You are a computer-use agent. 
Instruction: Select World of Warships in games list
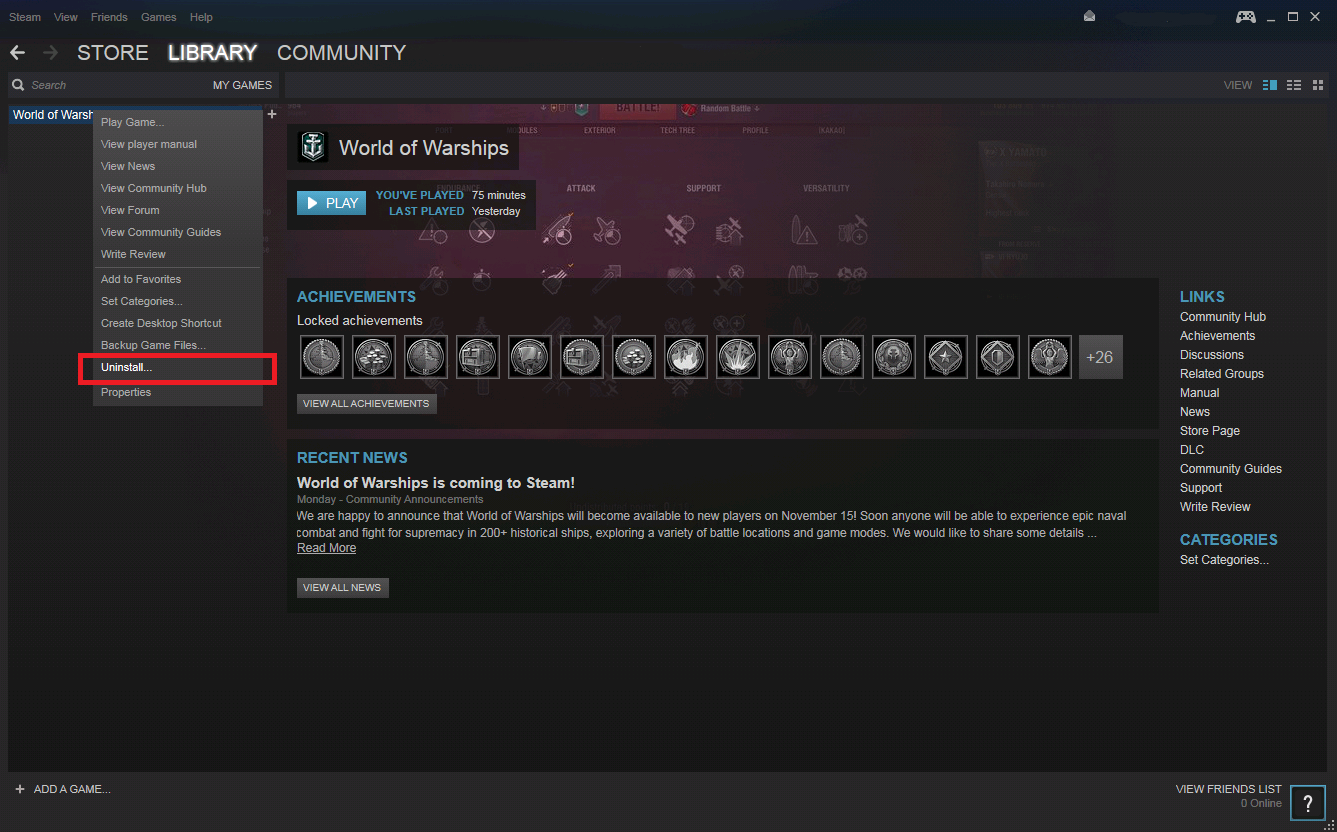point(52,115)
